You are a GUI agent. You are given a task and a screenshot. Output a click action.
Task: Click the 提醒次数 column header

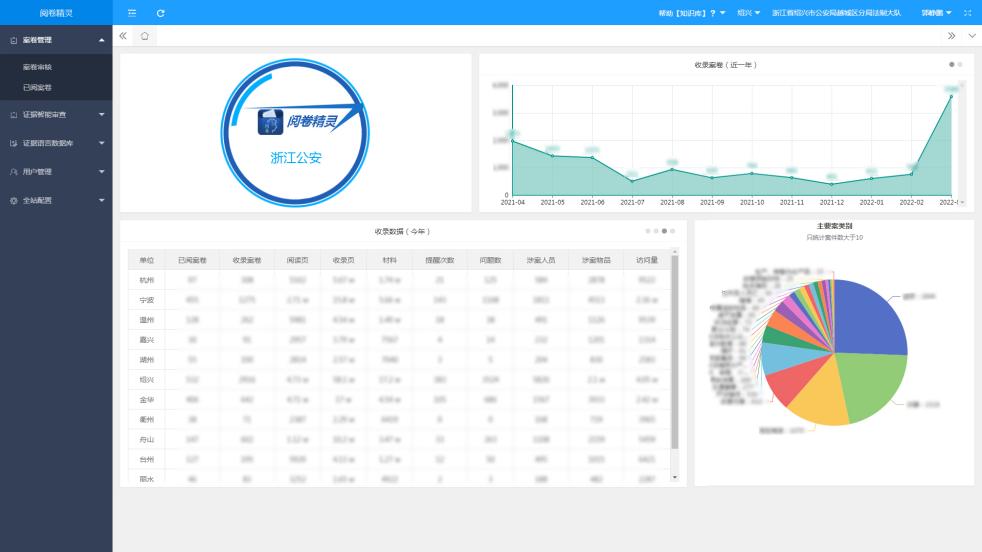440,260
